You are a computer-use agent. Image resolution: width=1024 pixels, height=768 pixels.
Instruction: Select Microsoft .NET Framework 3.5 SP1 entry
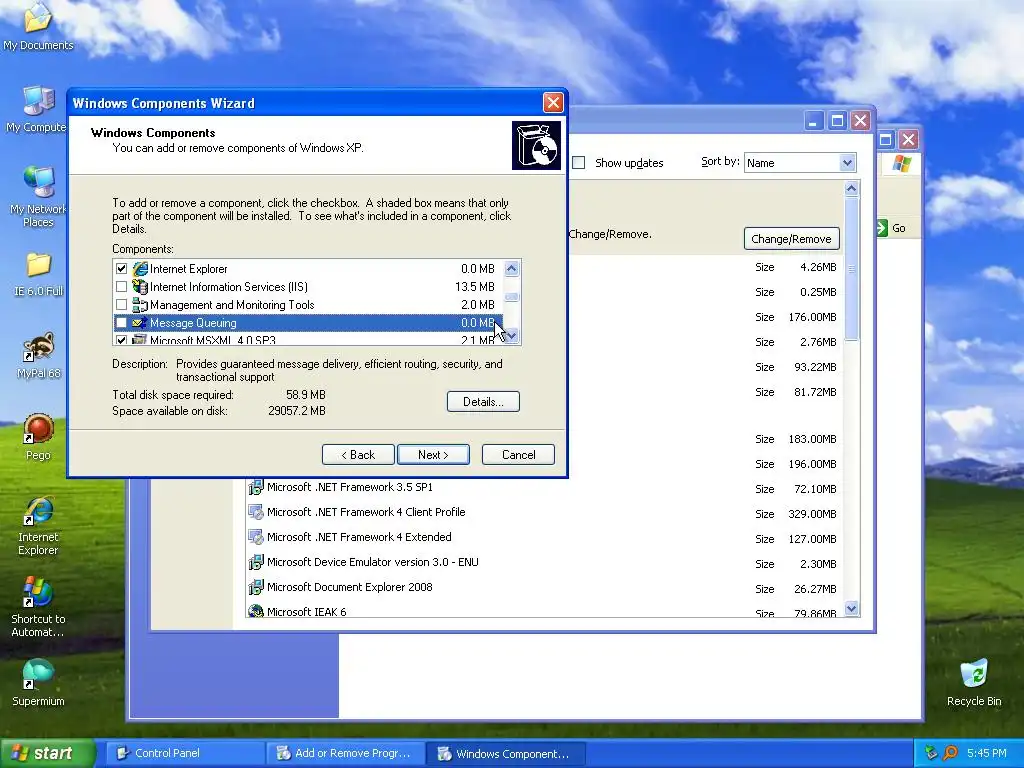pos(350,487)
